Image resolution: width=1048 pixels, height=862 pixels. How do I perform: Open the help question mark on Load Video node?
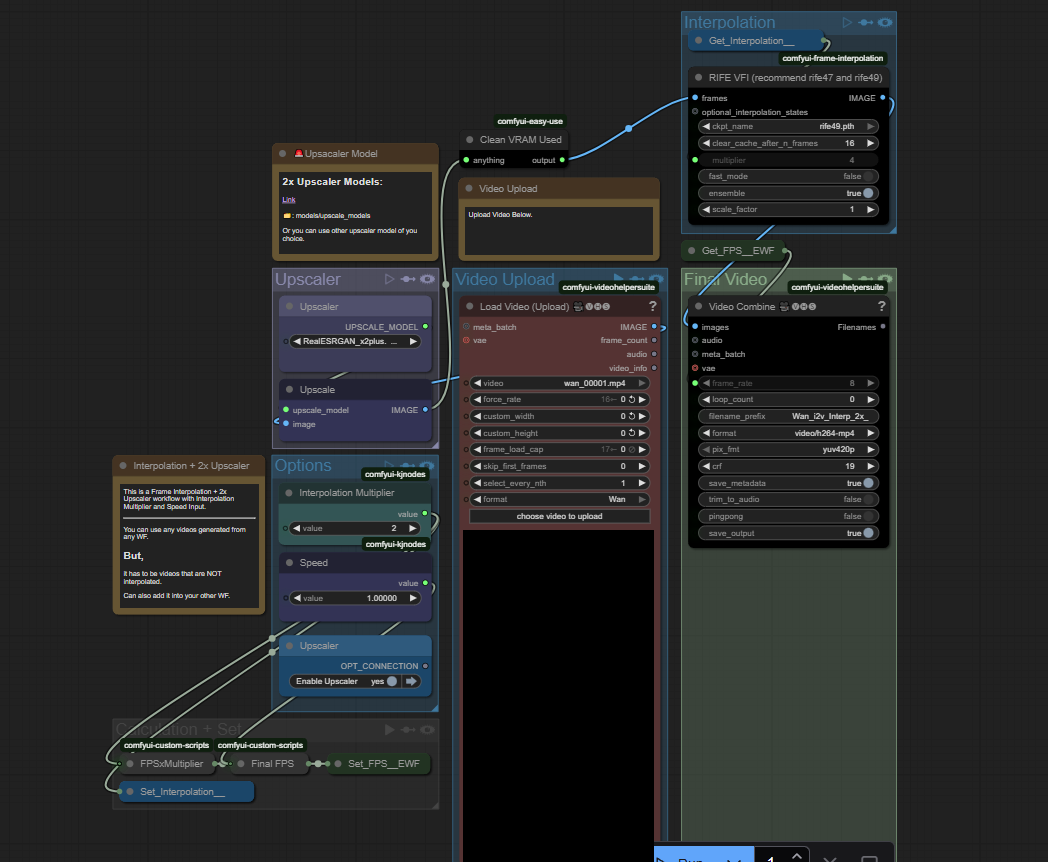652,306
